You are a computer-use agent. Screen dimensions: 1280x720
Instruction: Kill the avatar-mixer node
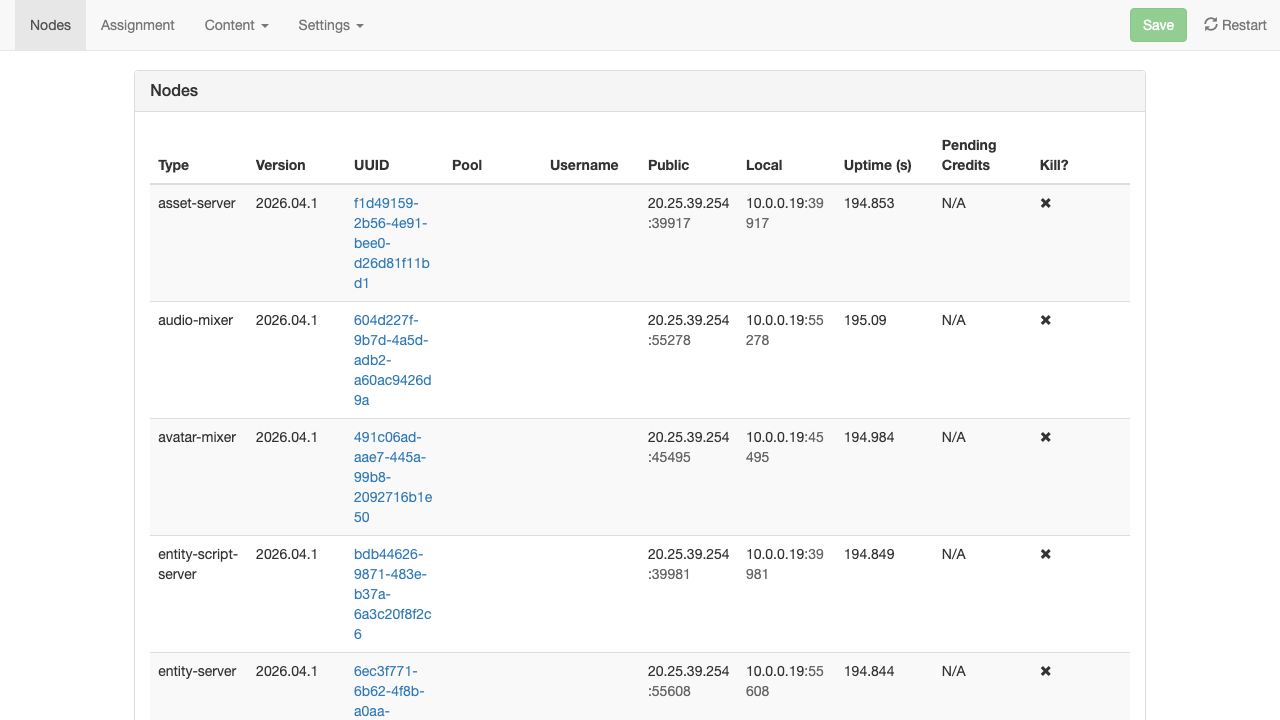point(1045,437)
